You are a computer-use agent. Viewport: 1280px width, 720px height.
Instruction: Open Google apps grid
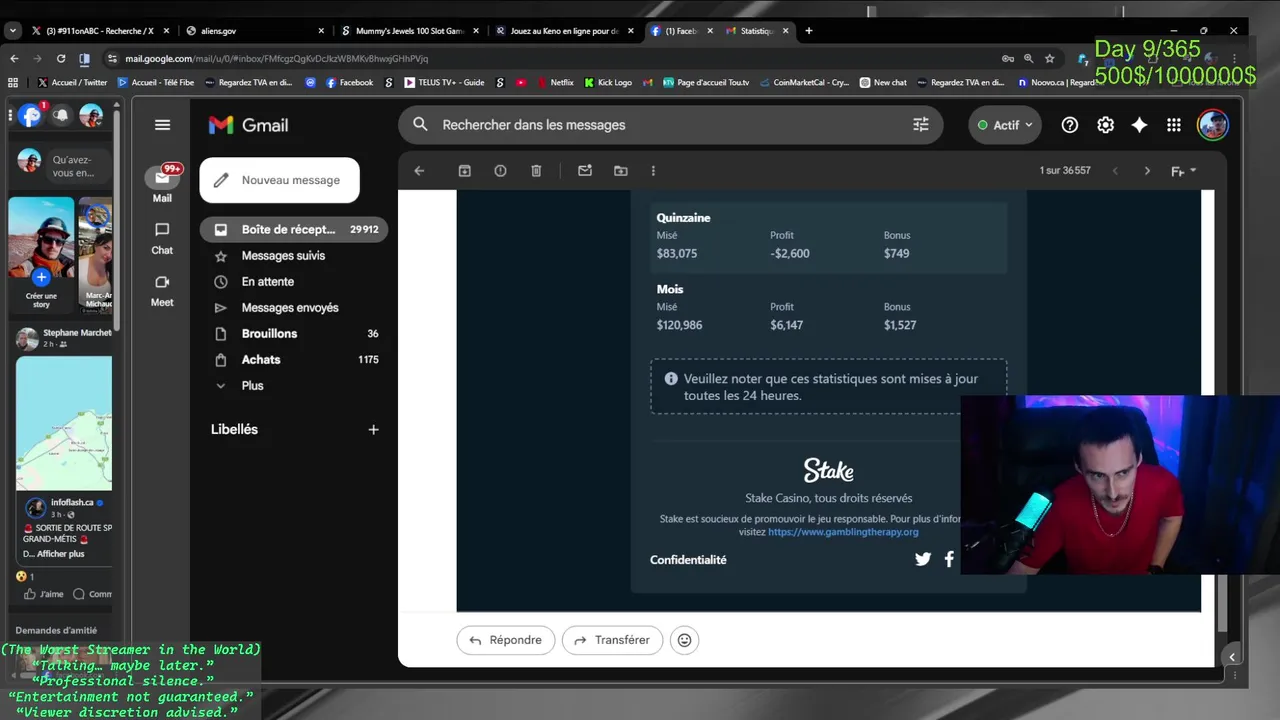[x=1174, y=125]
